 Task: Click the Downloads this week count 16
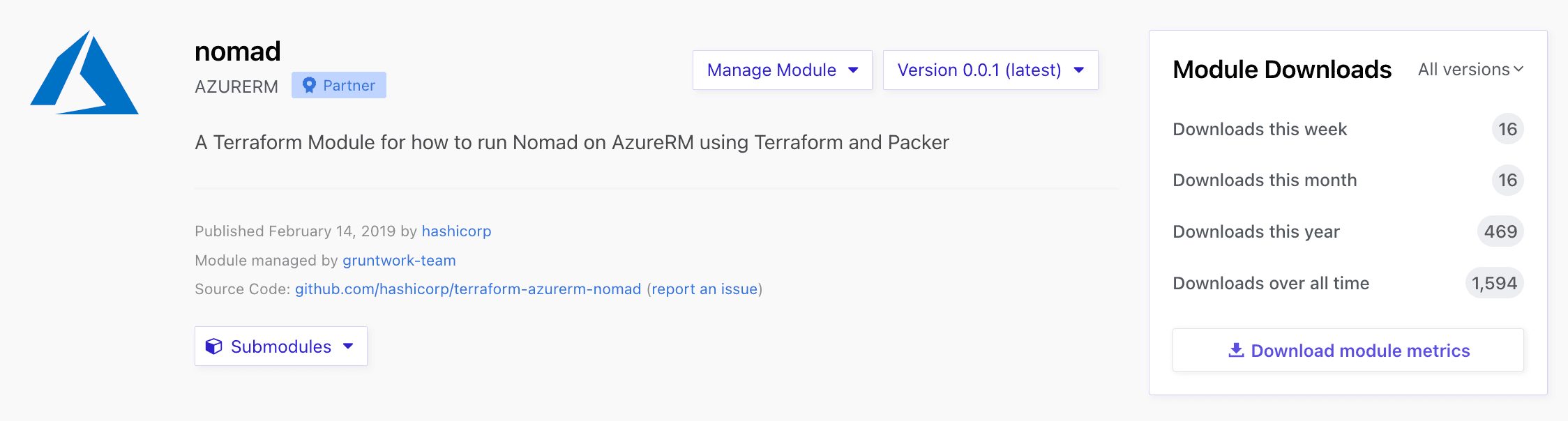(1507, 129)
